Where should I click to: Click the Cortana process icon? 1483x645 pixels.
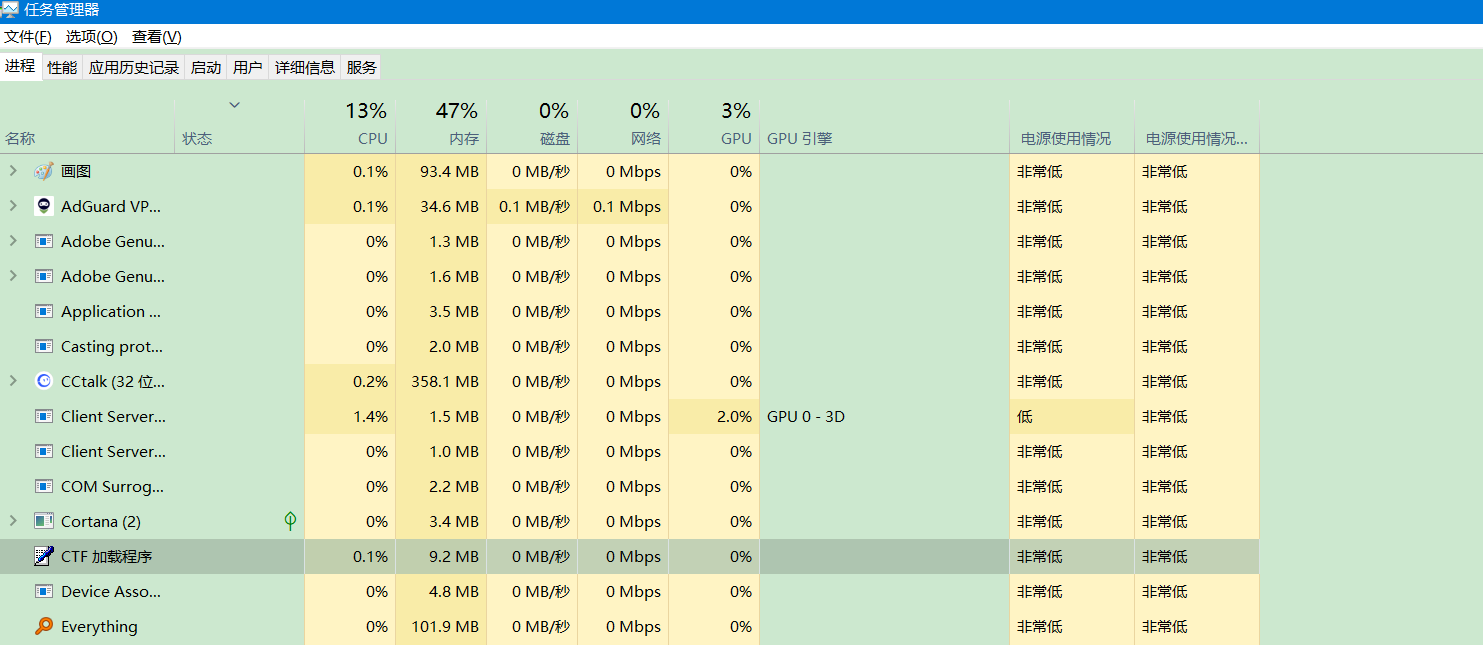point(43,521)
